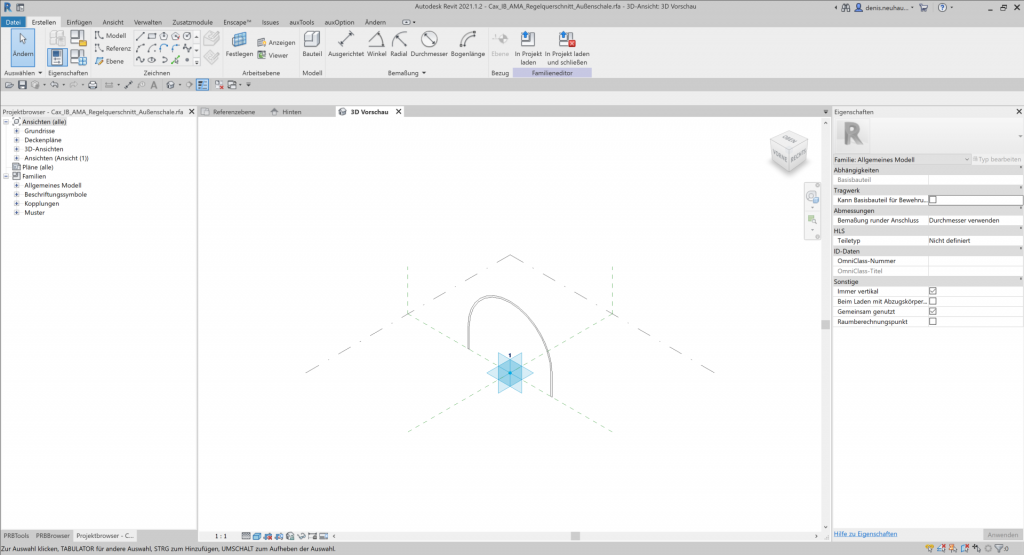
Task: Toggle the Gemeinsam genutzt checkbox
Action: tap(933, 311)
